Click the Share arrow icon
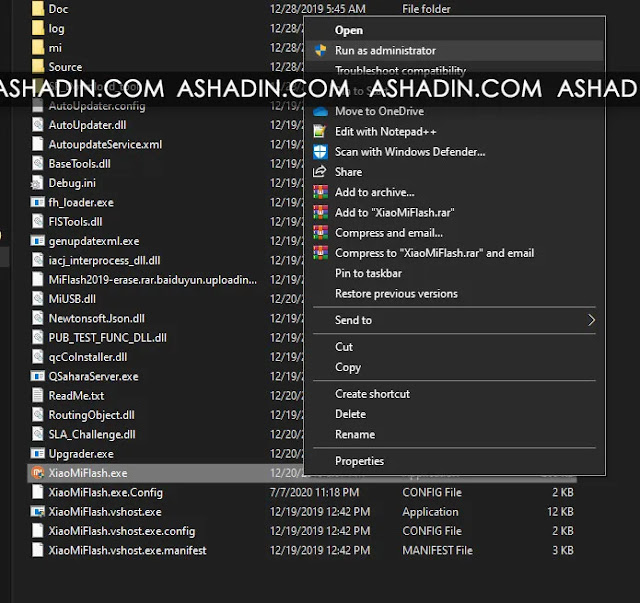This screenshot has height=603, width=640. [320, 171]
